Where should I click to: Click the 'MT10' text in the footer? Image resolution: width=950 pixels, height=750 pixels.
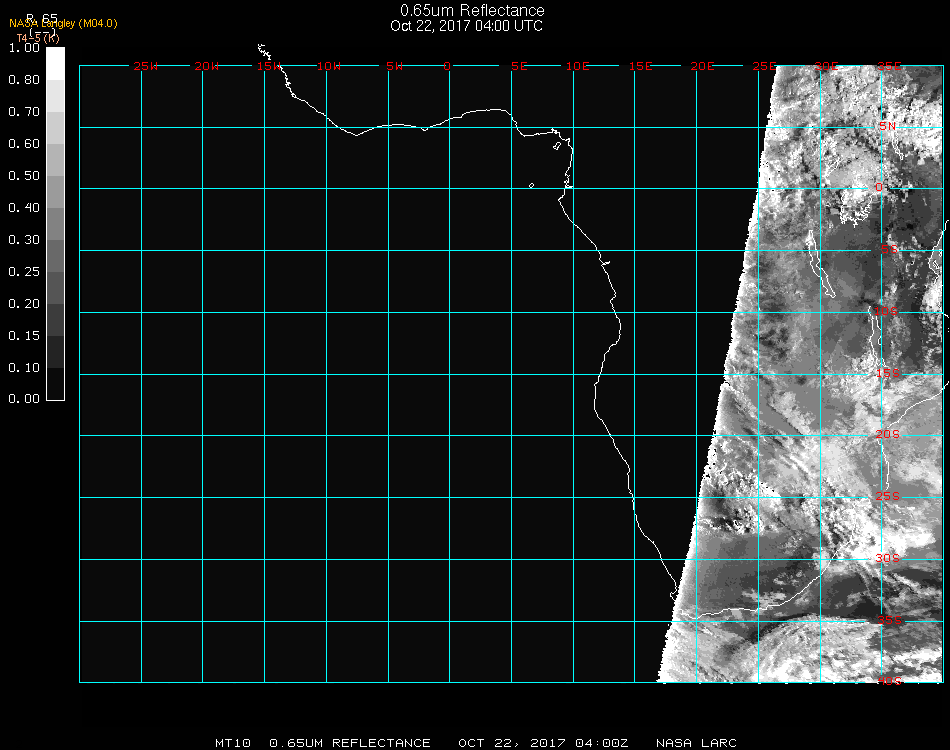(x=232, y=743)
